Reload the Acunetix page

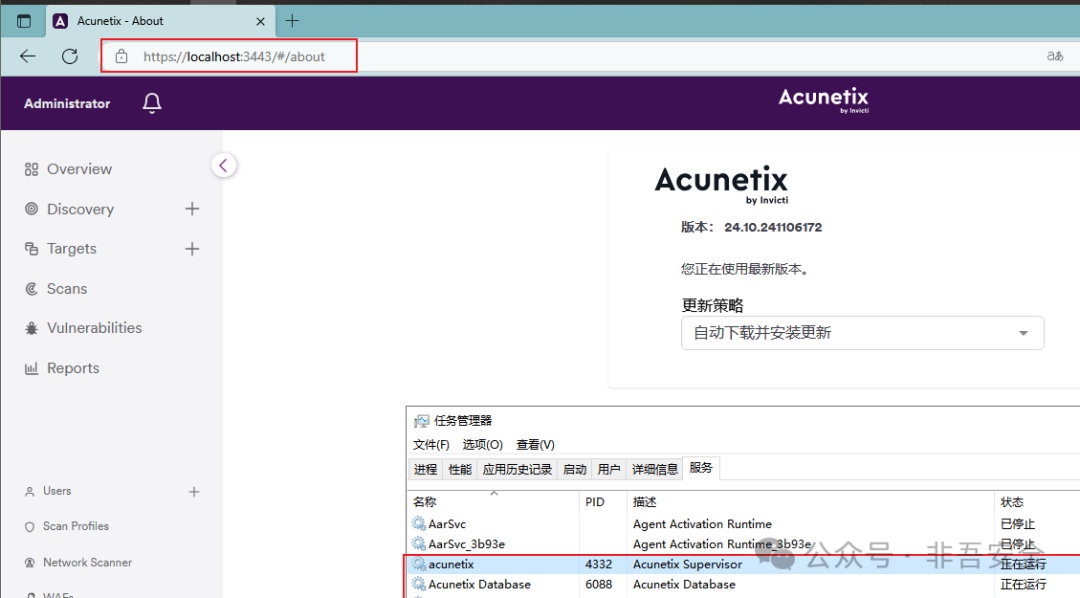[69, 56]
